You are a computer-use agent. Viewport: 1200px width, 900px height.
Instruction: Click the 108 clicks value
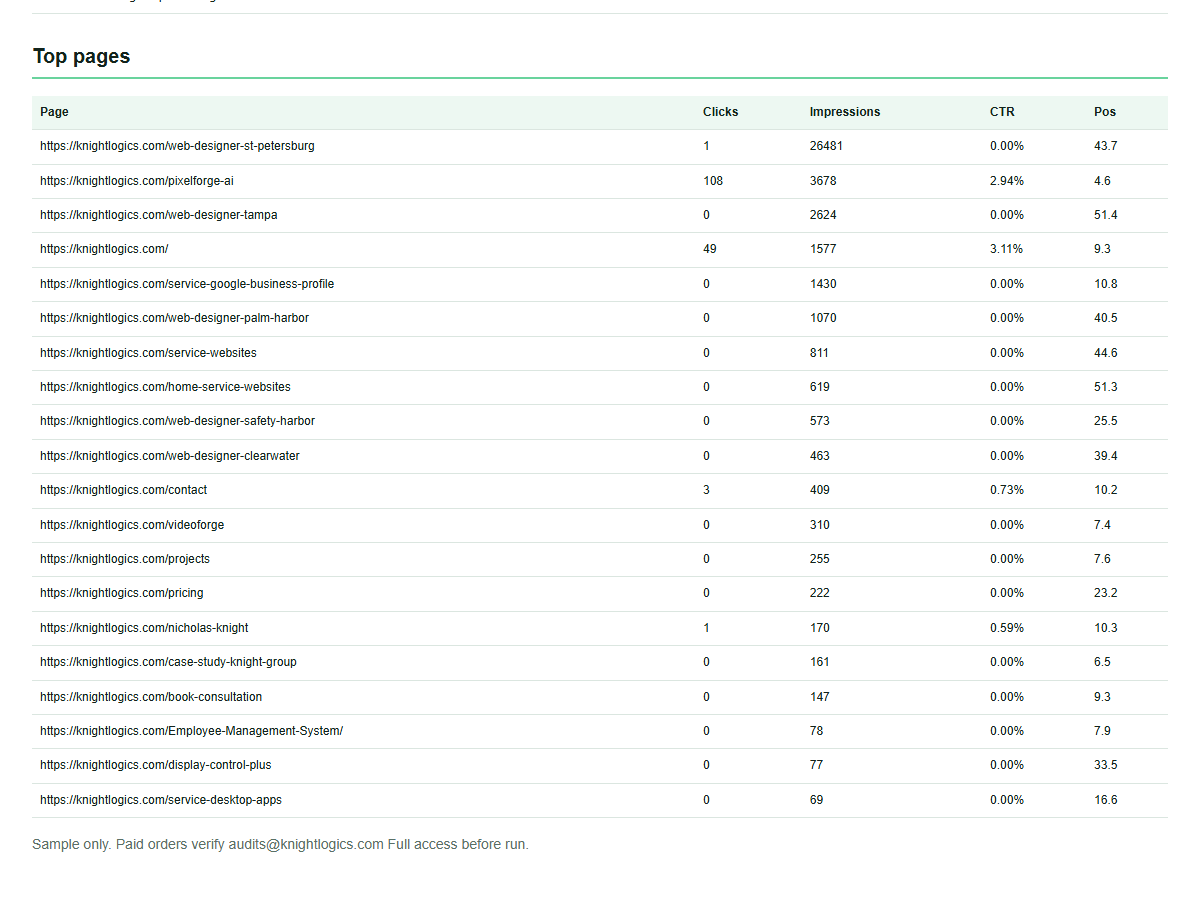coord(713,181)
